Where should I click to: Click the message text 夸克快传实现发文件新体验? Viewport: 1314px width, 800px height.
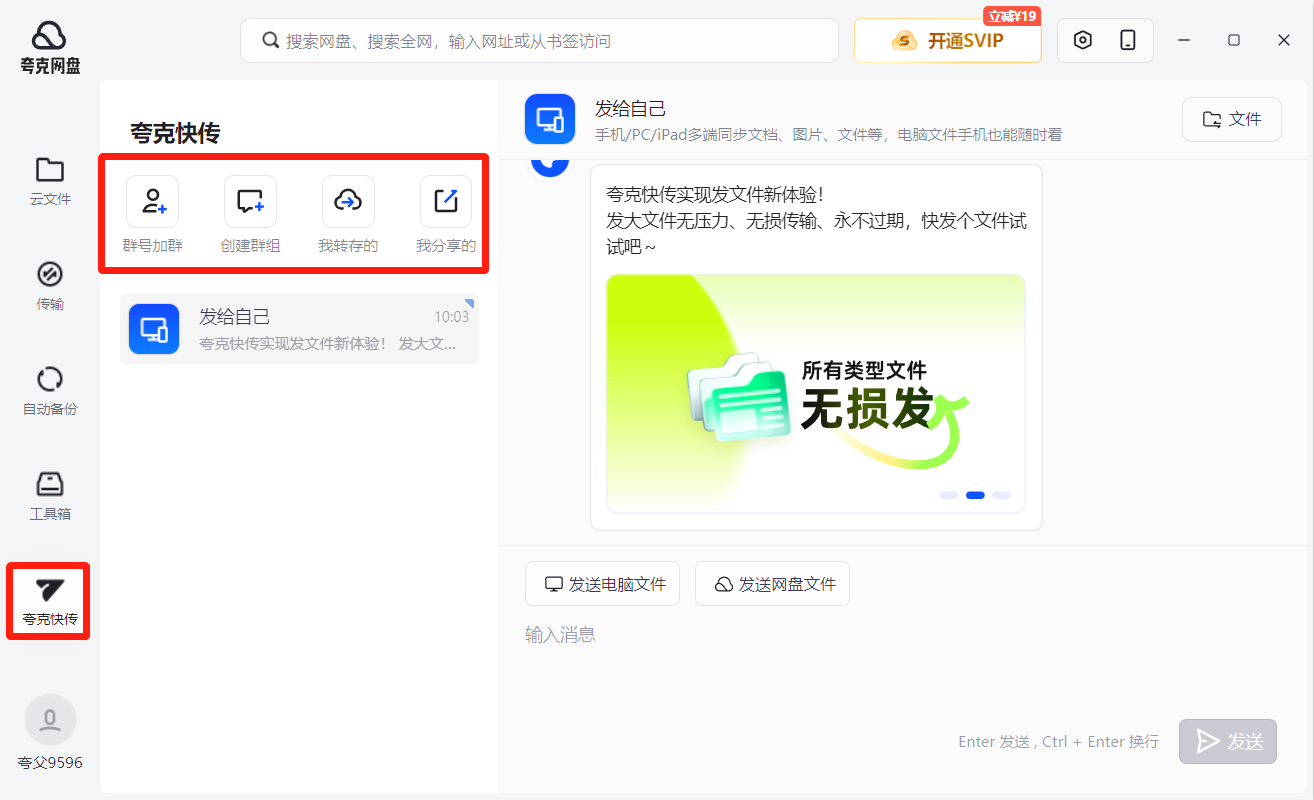click(x=714, y=194)
